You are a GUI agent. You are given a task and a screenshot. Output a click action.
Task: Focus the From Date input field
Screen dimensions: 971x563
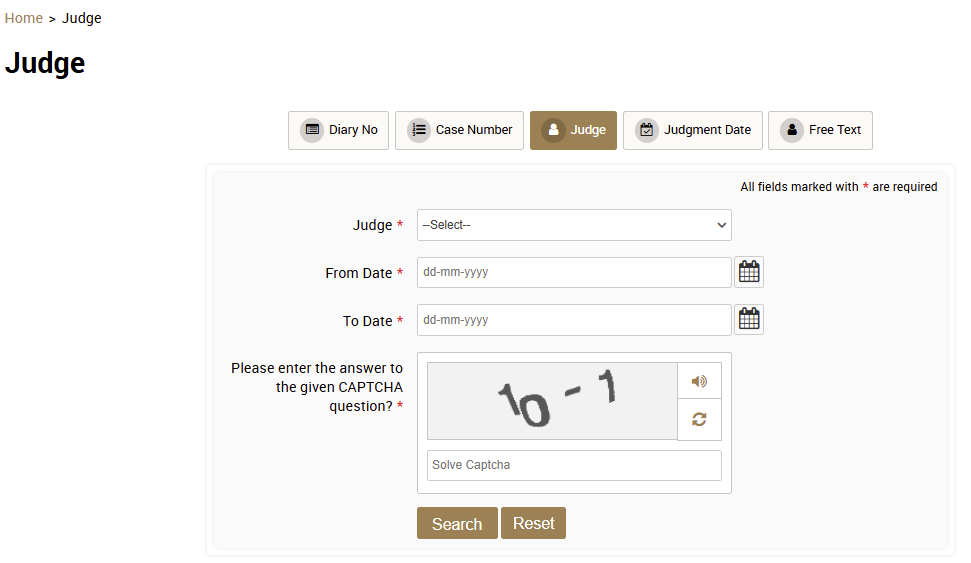pos(574,273)
